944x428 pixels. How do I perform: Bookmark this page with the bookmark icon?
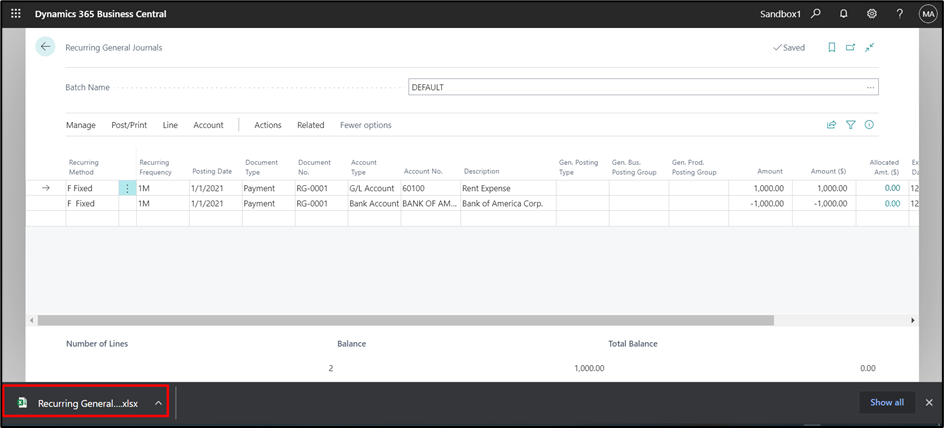click(x=831, y=48)
